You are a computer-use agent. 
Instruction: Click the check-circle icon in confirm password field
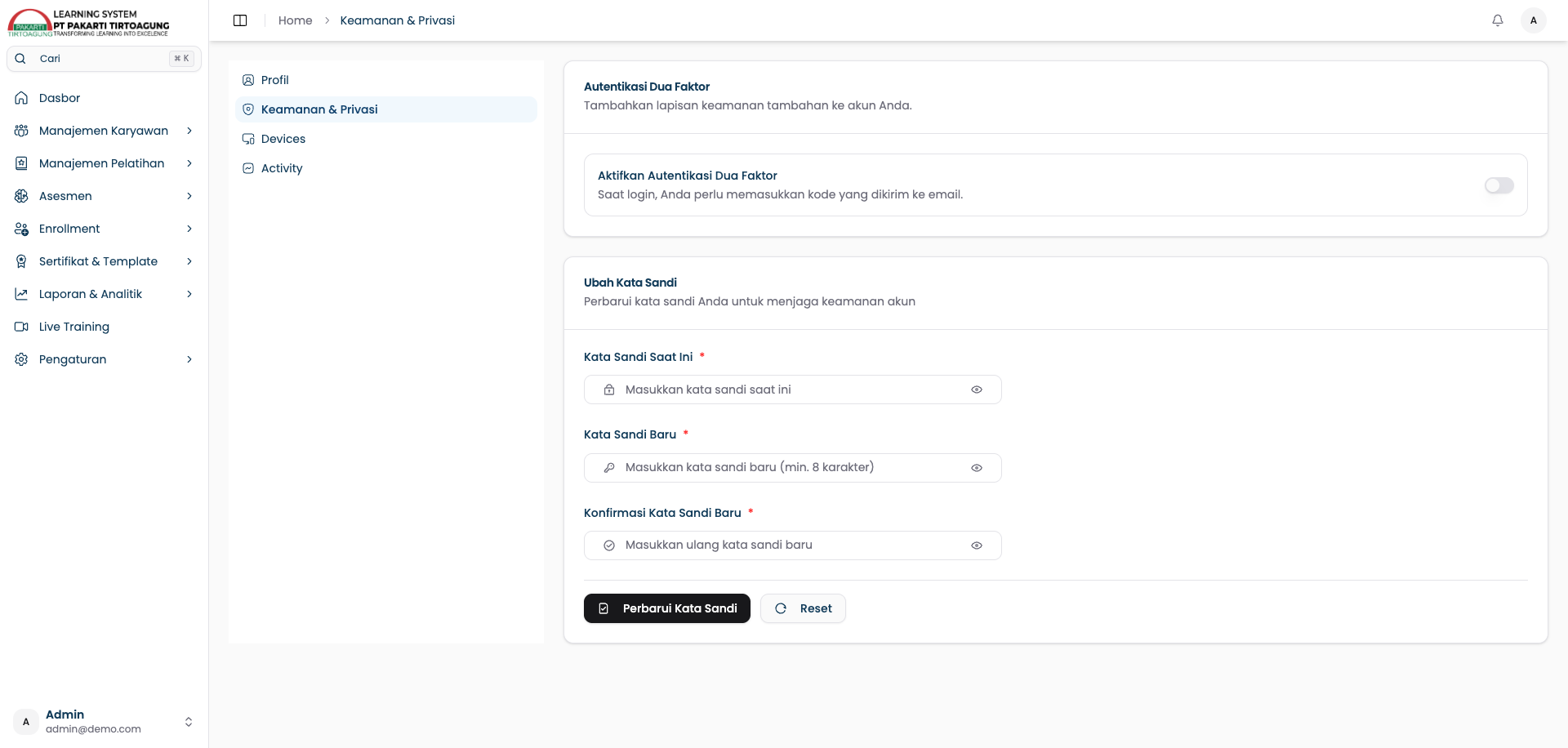(x=609, y=545)
